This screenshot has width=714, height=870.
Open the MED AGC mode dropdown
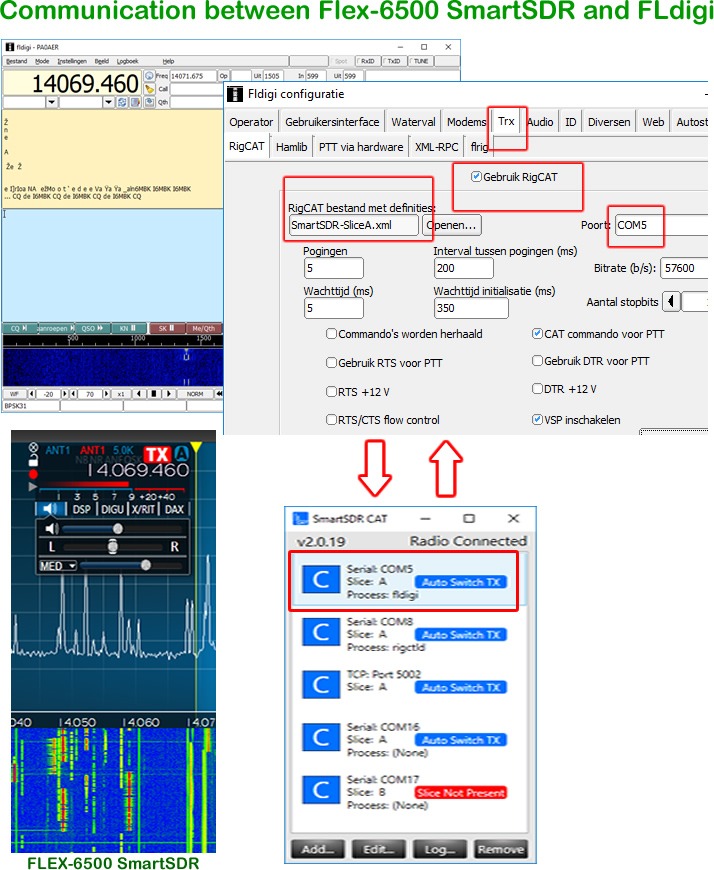[58, 566]
